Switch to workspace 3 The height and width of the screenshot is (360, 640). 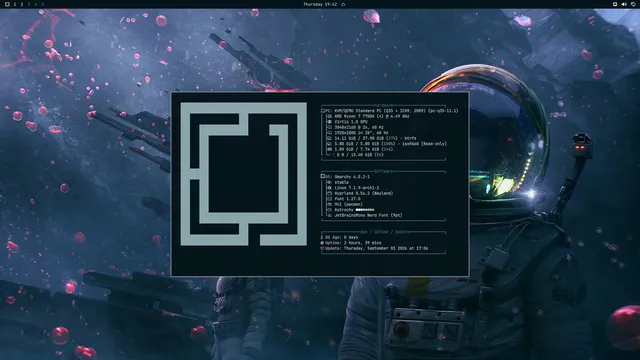[x=29, y=4]
